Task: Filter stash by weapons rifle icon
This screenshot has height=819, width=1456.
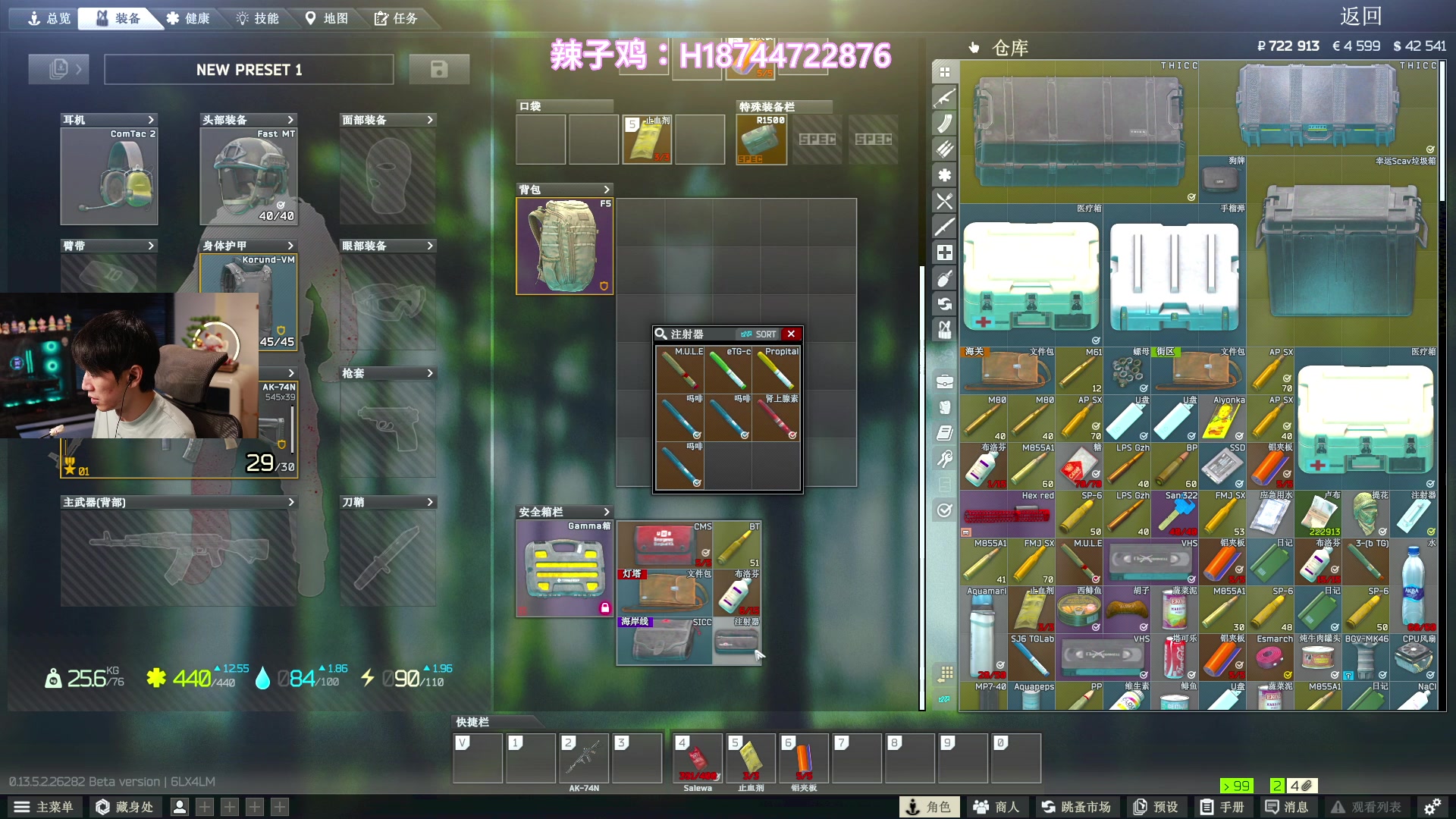Action: coord(944,98)
